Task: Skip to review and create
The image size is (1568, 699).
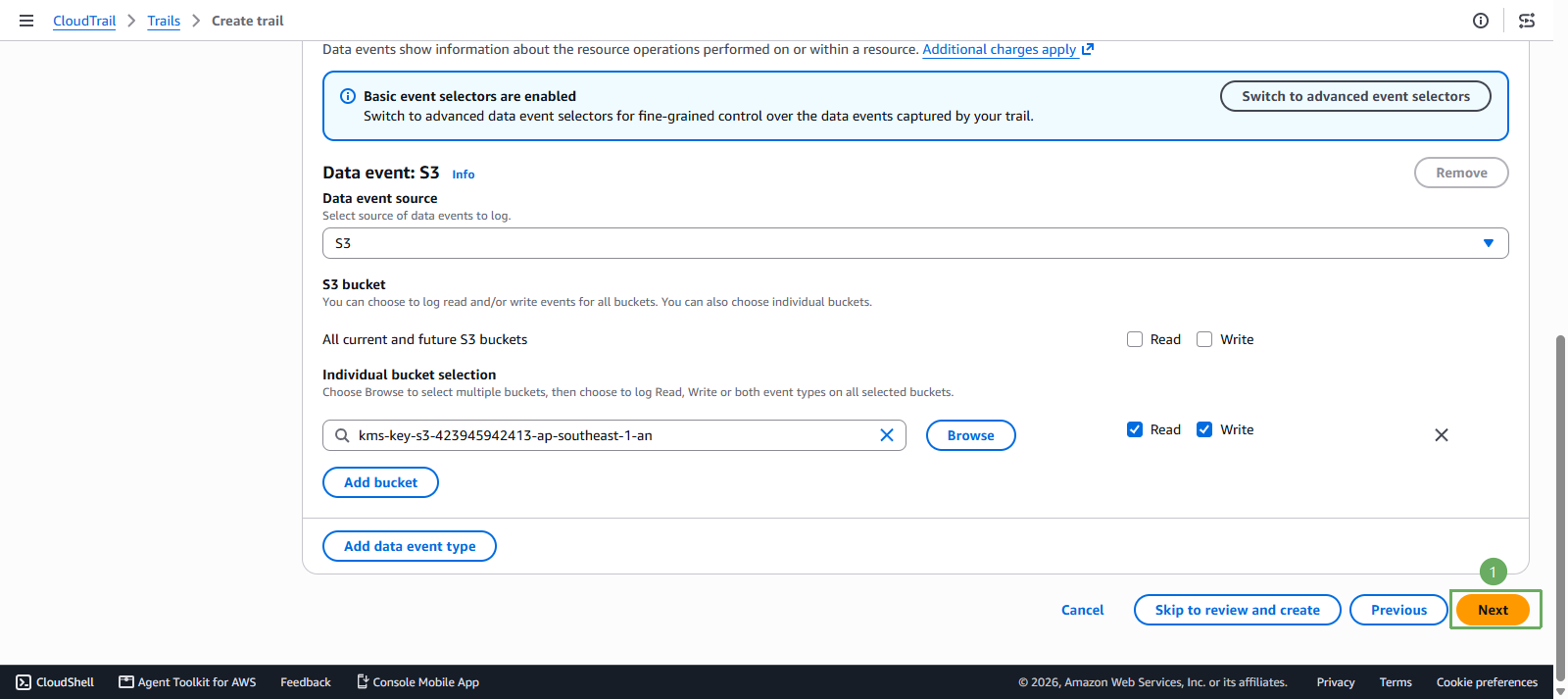Action: click(1237, 610)
